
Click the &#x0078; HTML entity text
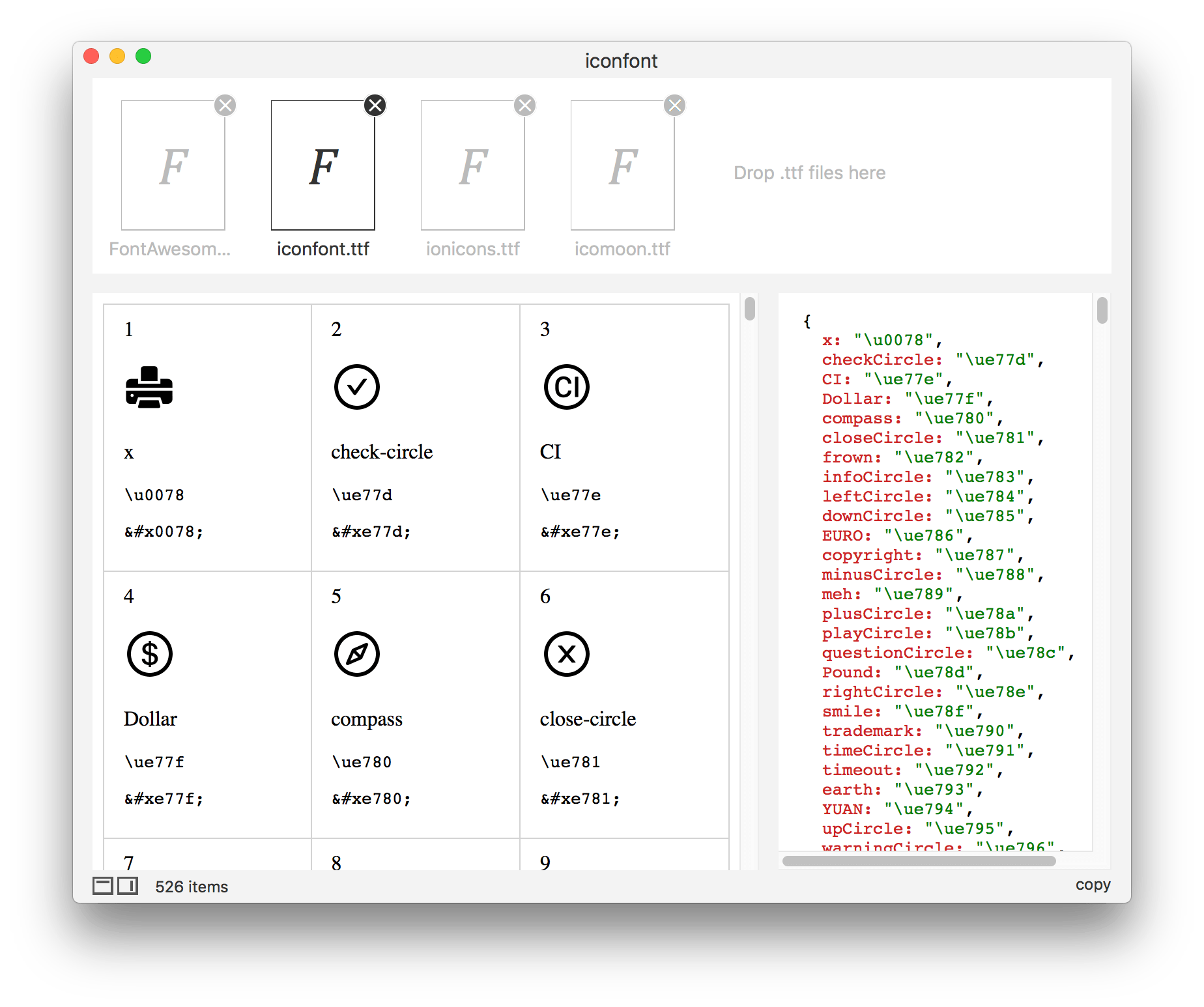(164, 532)
